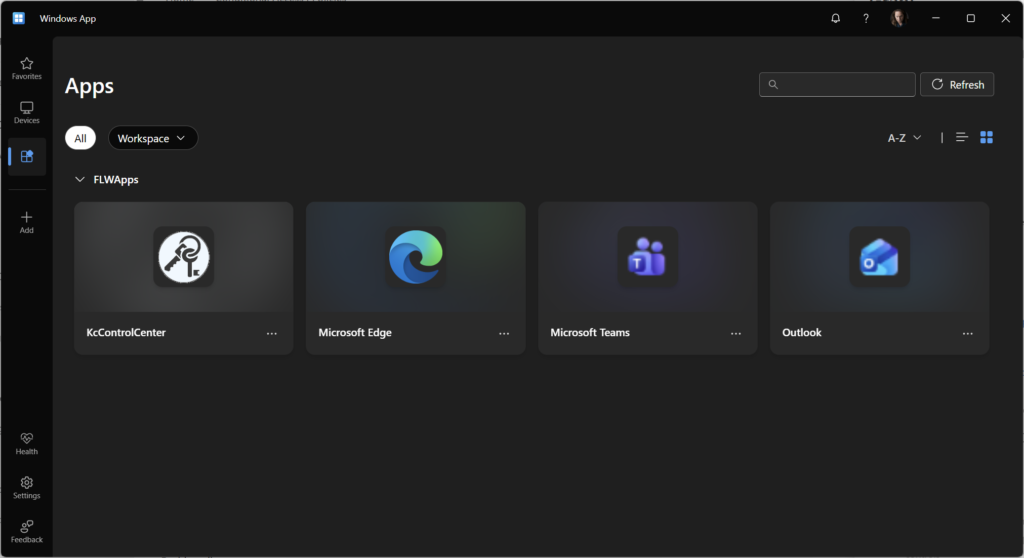Open the more options menu for Outlook
This screenshot has width=1024, height=558.
968,333
